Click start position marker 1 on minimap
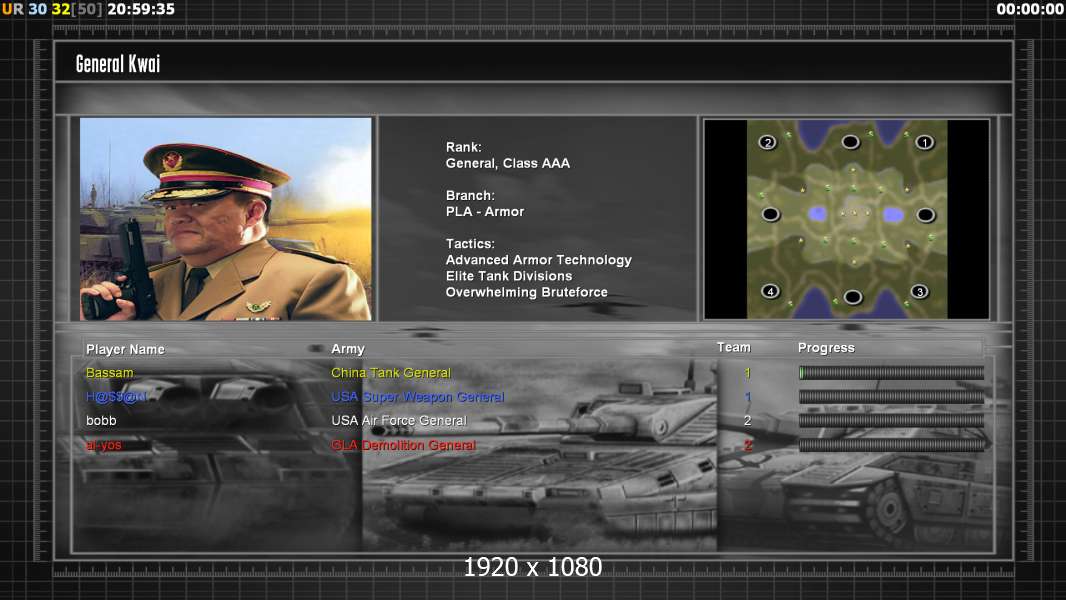This screenshot has width=1066, height=600. coord(924,143)
